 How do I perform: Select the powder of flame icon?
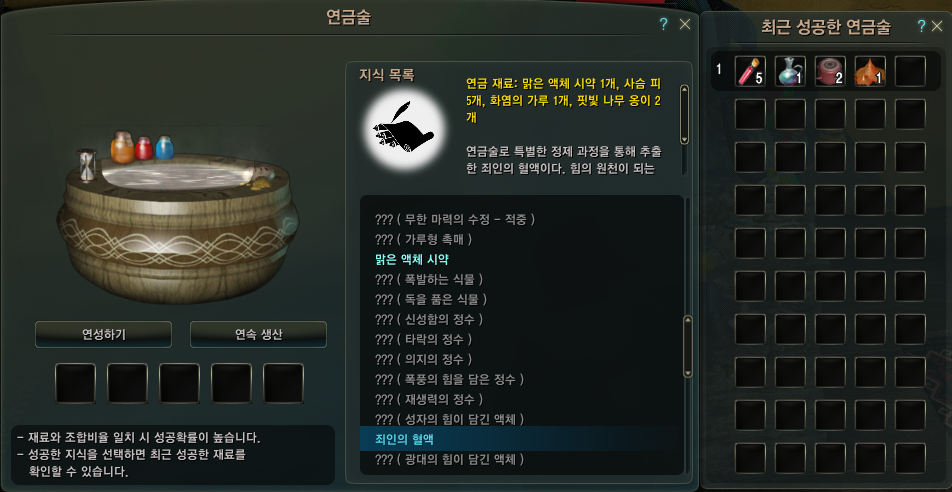click(870, 71)
